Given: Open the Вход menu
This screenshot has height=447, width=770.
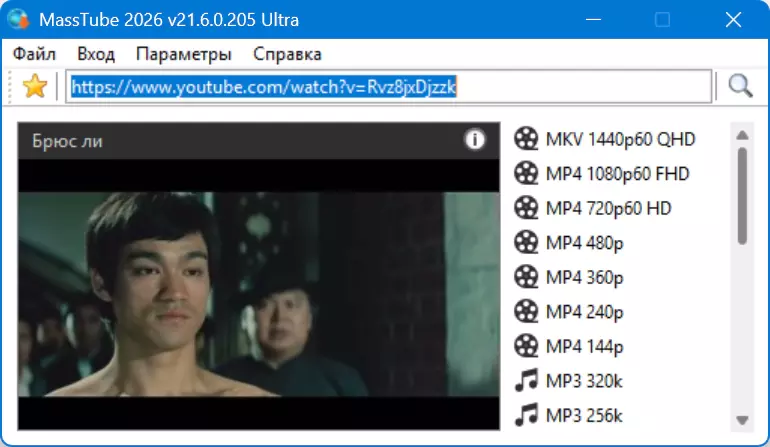Looking at the screenshot, I should (96, 54).
